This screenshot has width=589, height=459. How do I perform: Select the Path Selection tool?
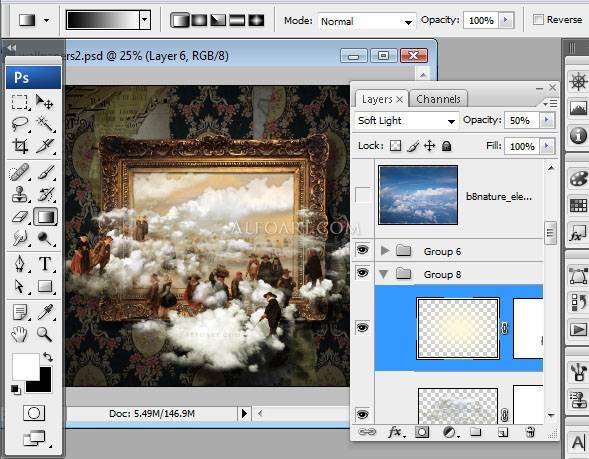[20, 287]
